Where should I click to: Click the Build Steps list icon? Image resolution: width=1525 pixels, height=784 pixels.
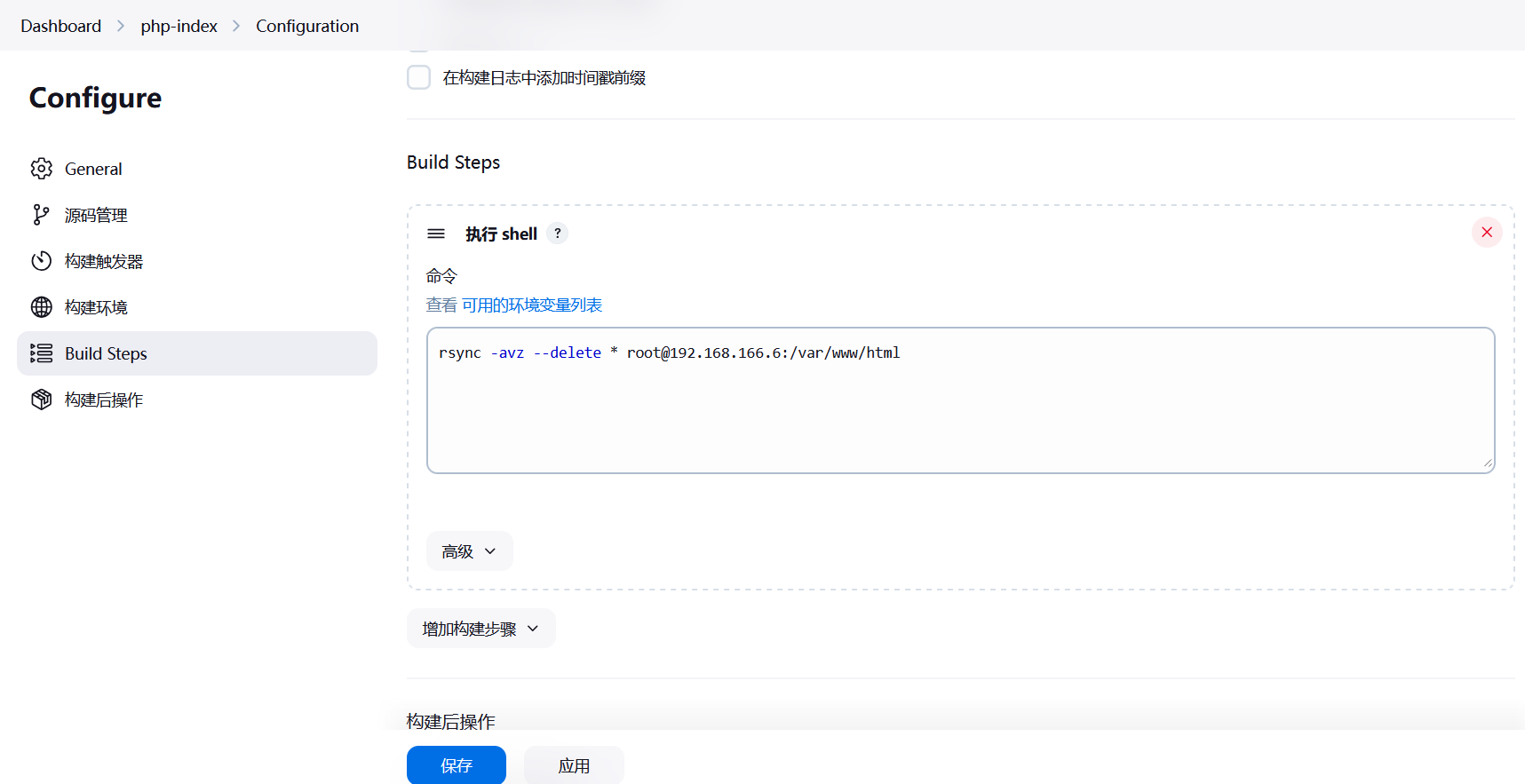pos(41,353)
